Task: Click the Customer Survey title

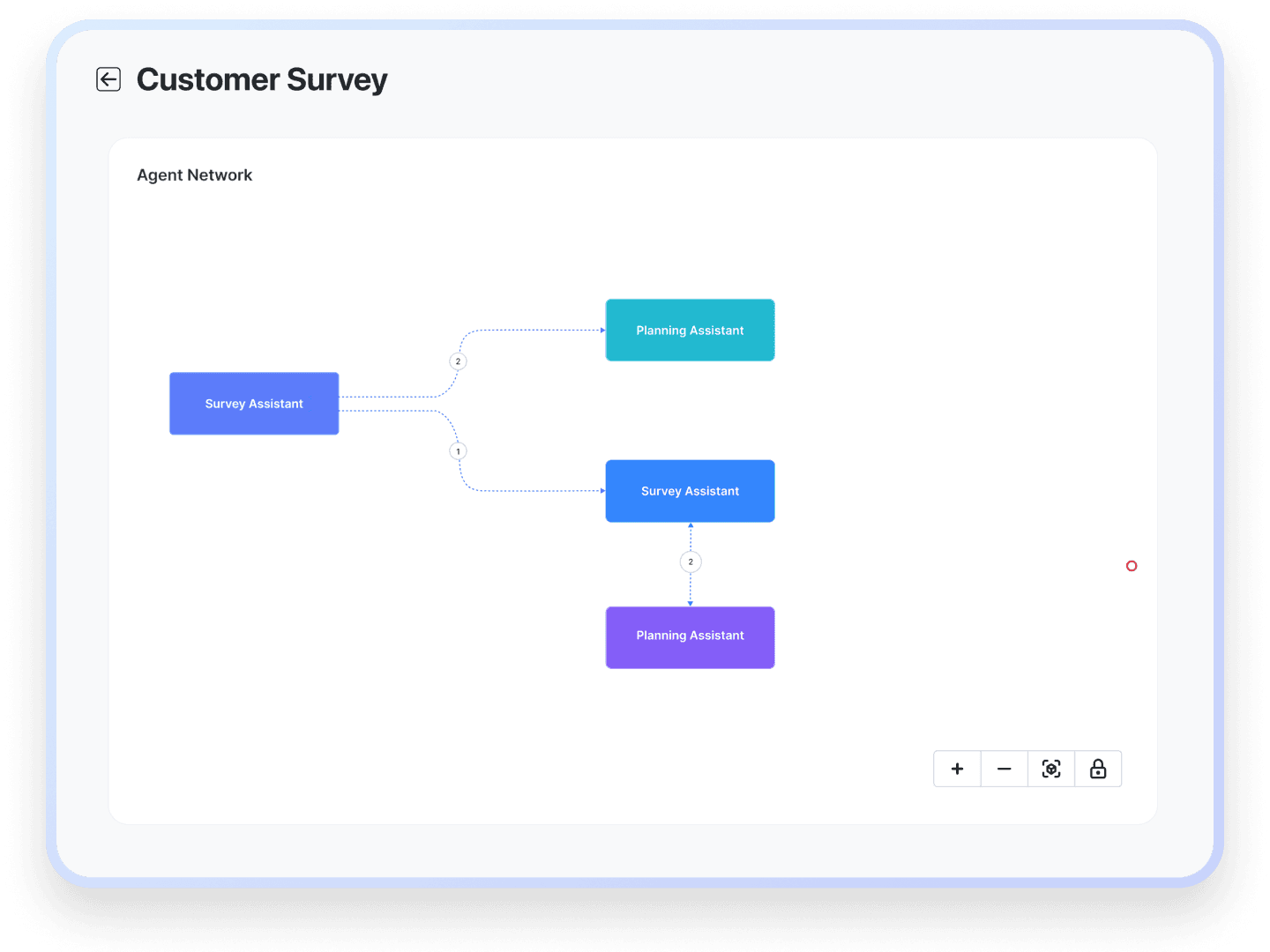Action: pyautogui.click(x=262, y=80)
